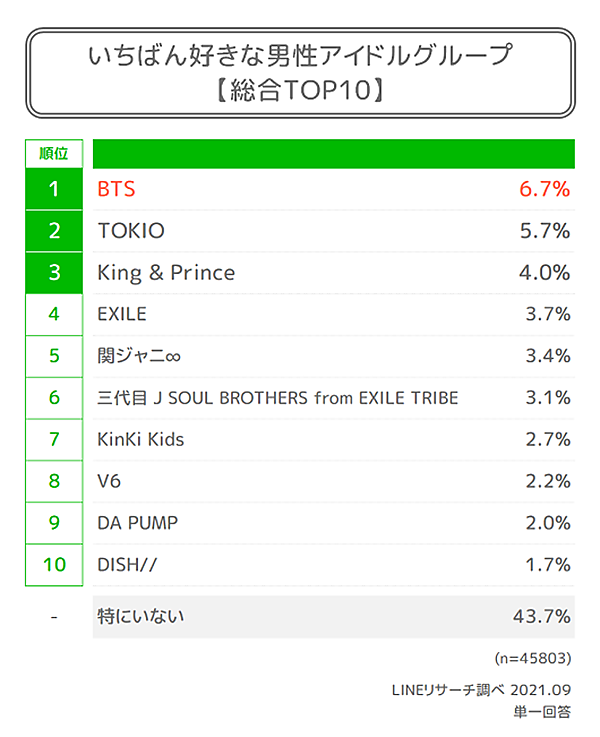Click the LINEリサーチ調べ 2021.09 source text
The width and height of the screenshot is (600, 737).
482,691
